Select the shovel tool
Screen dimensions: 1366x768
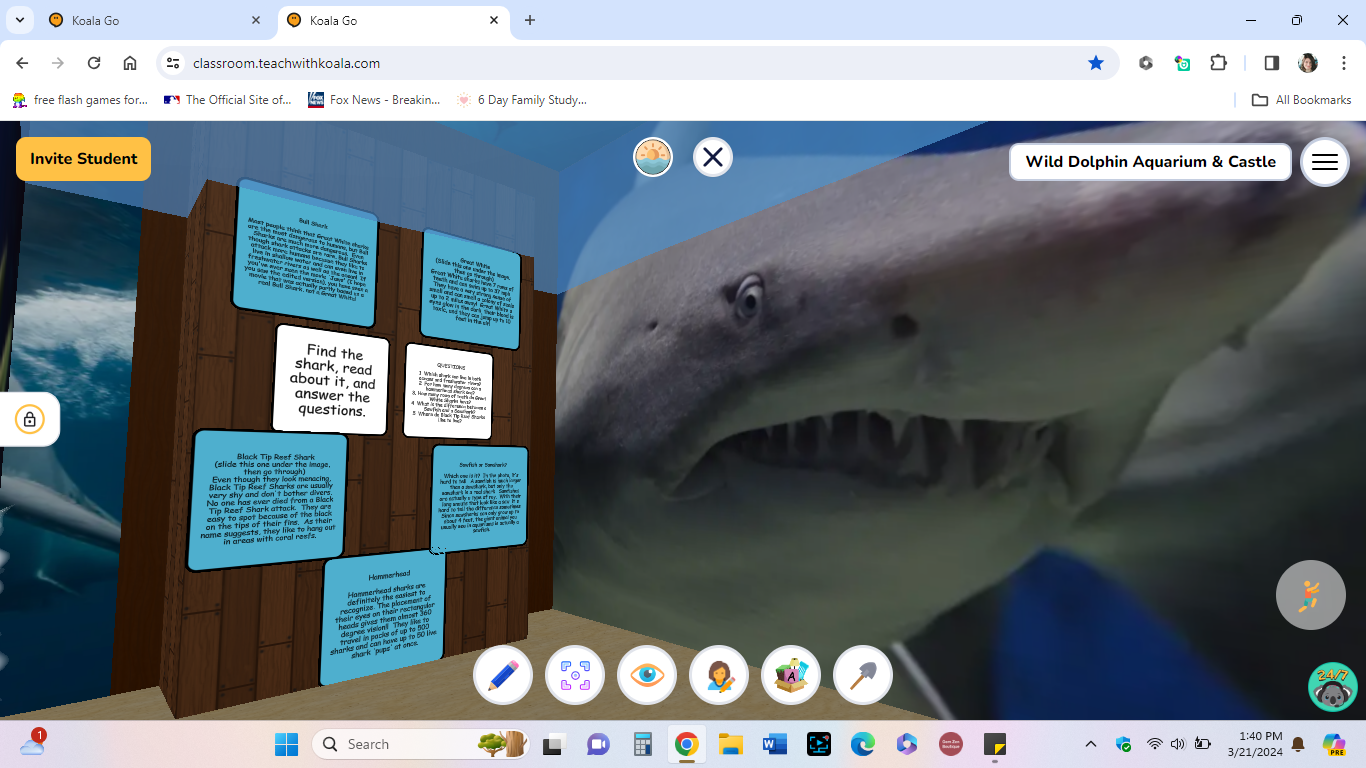pos(862,675)
